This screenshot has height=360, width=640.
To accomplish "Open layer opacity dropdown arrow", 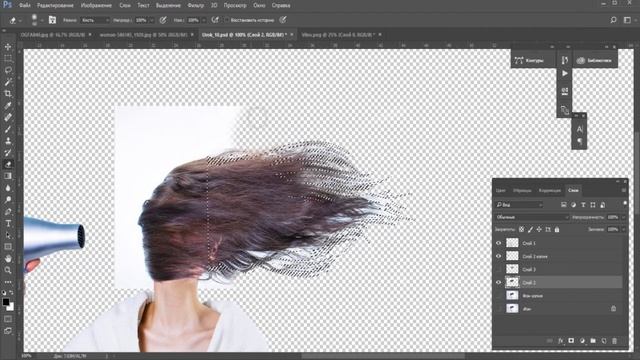I will click(623, 217).
